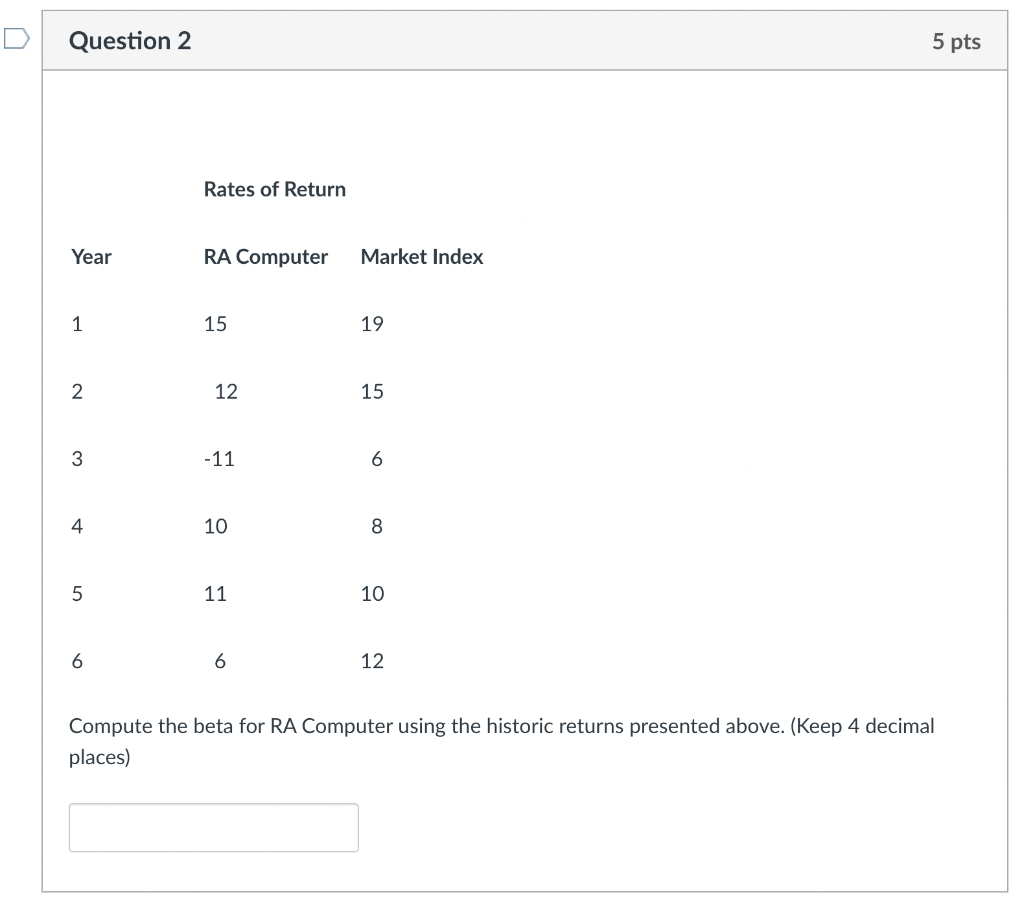Click the Year column header
Screen dimensions: 1024x923
(91, 257)
